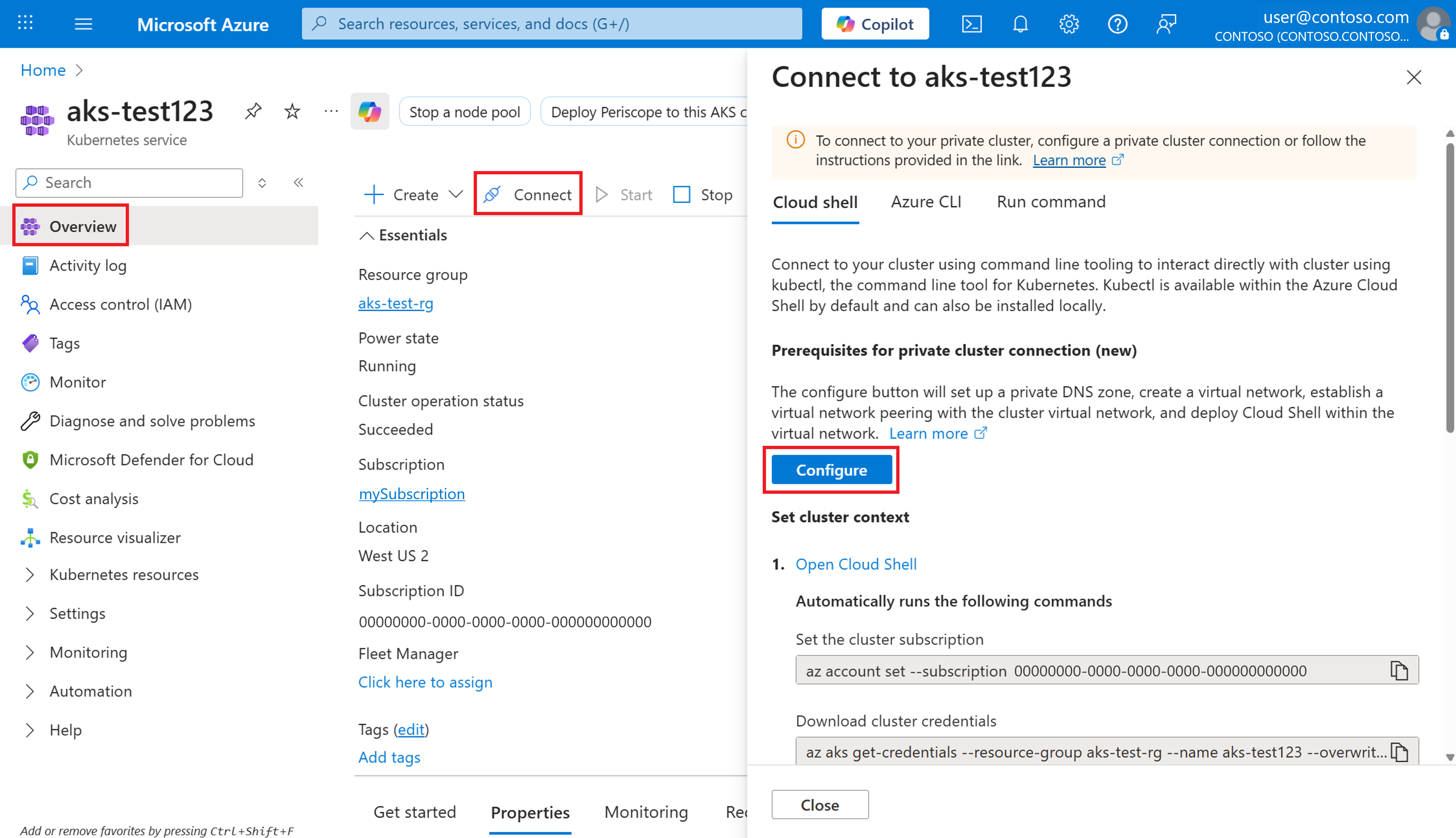Favorite aks-test123 with the star icon
1456x838 pixels.
tap(292, 111)
